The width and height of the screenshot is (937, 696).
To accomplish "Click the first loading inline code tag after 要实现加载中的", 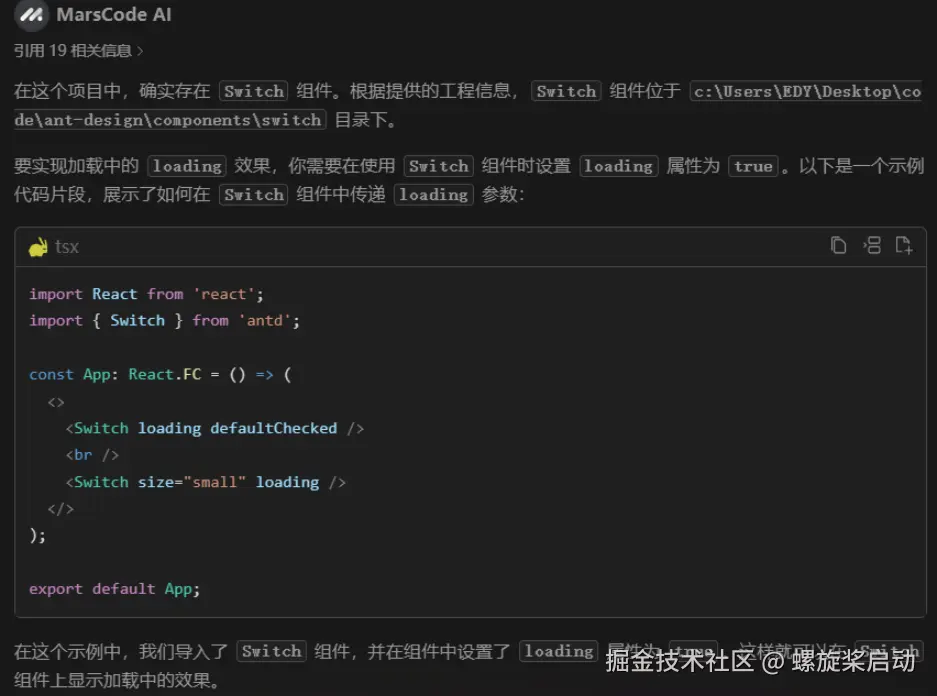I will point(187,165).
